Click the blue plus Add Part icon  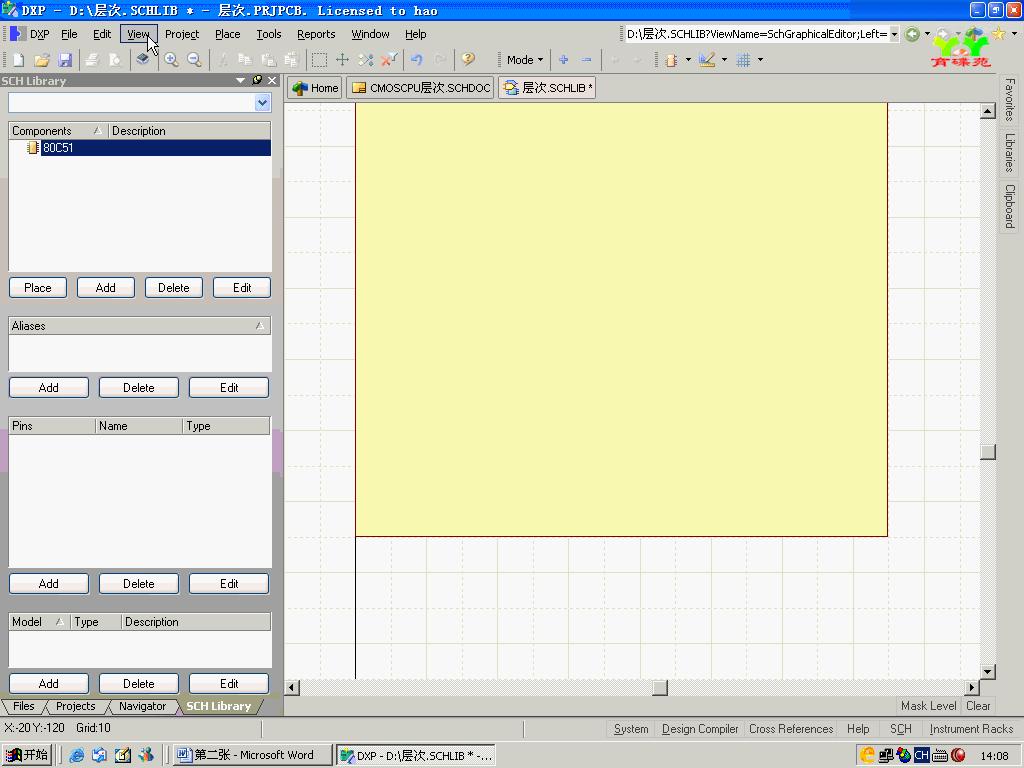(564, 60)
